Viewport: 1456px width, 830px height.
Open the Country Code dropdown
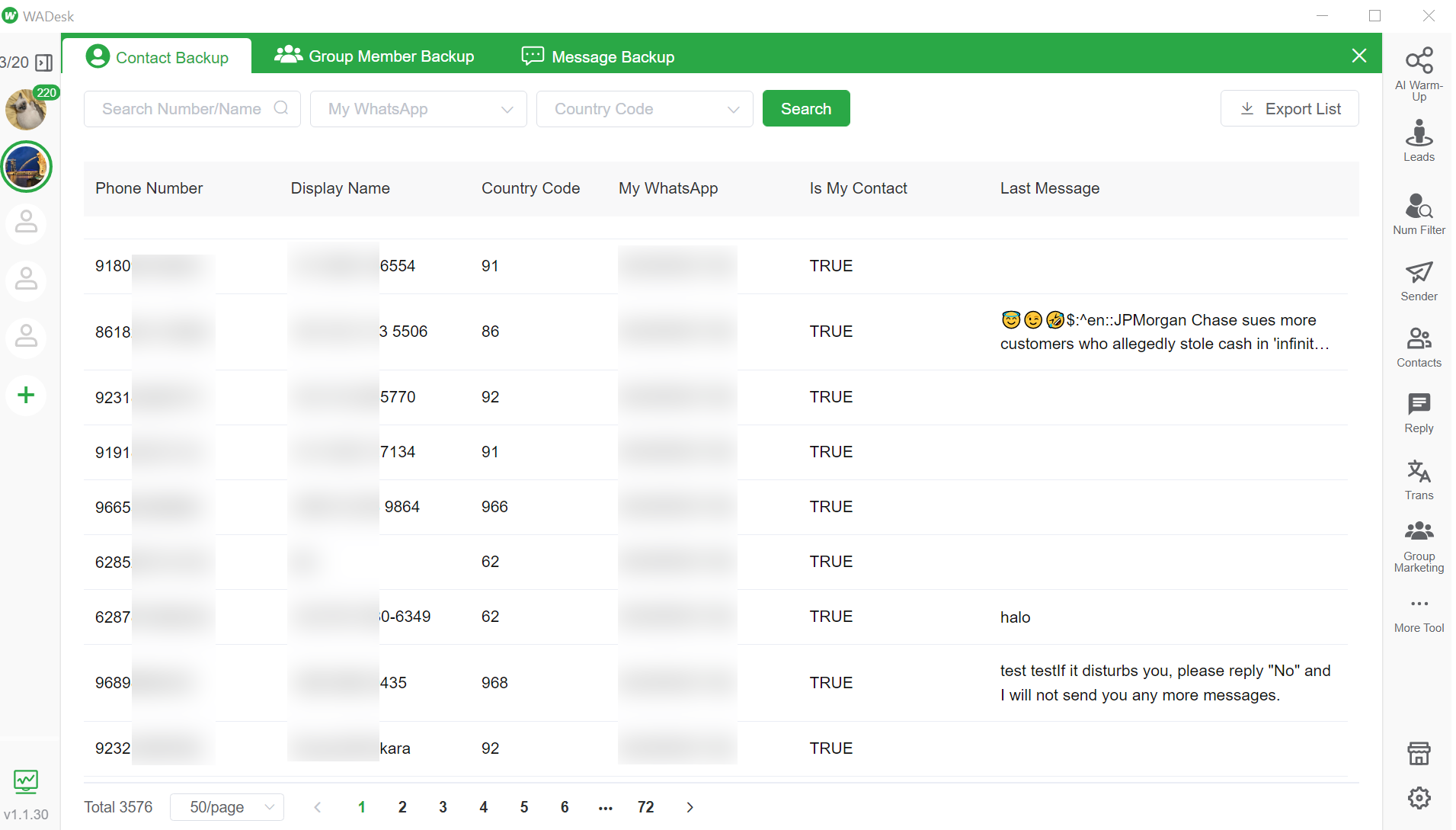[x=644, y=108]
